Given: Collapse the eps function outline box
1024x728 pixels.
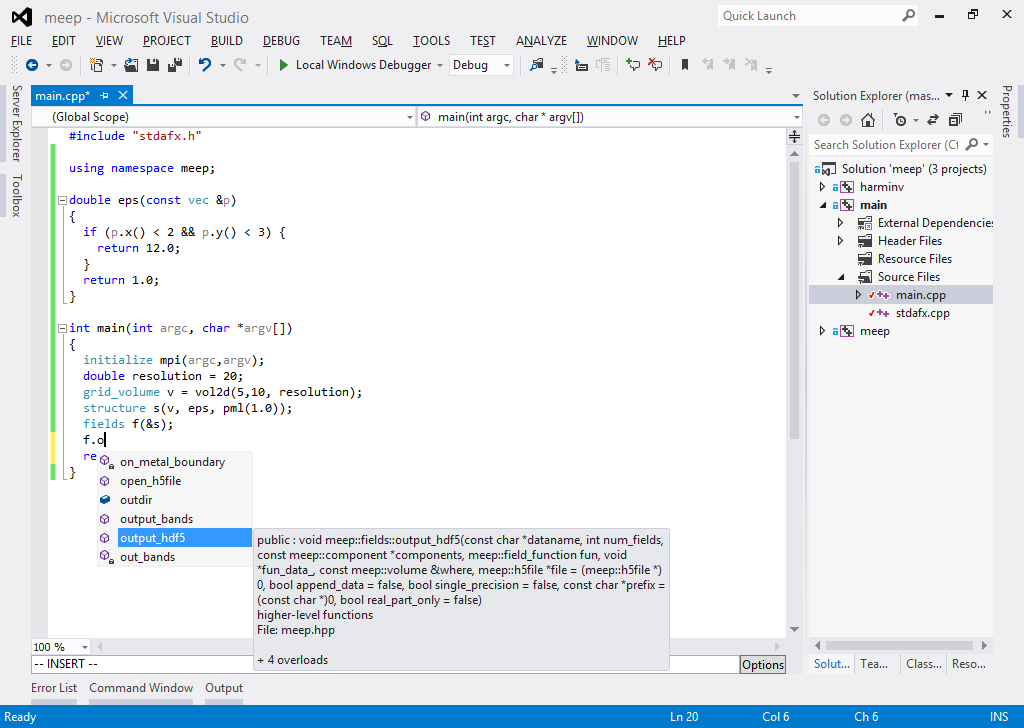Looking at the screenshot, I should point(62,200).
